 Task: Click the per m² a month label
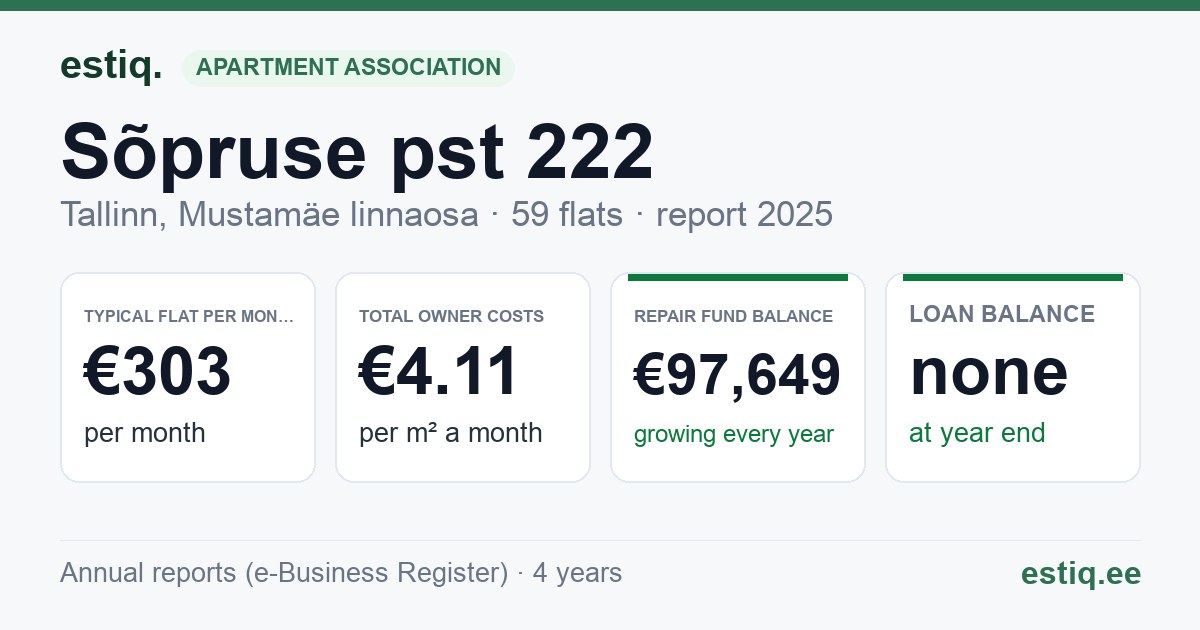pyautogui.click(x=451, y=433)
